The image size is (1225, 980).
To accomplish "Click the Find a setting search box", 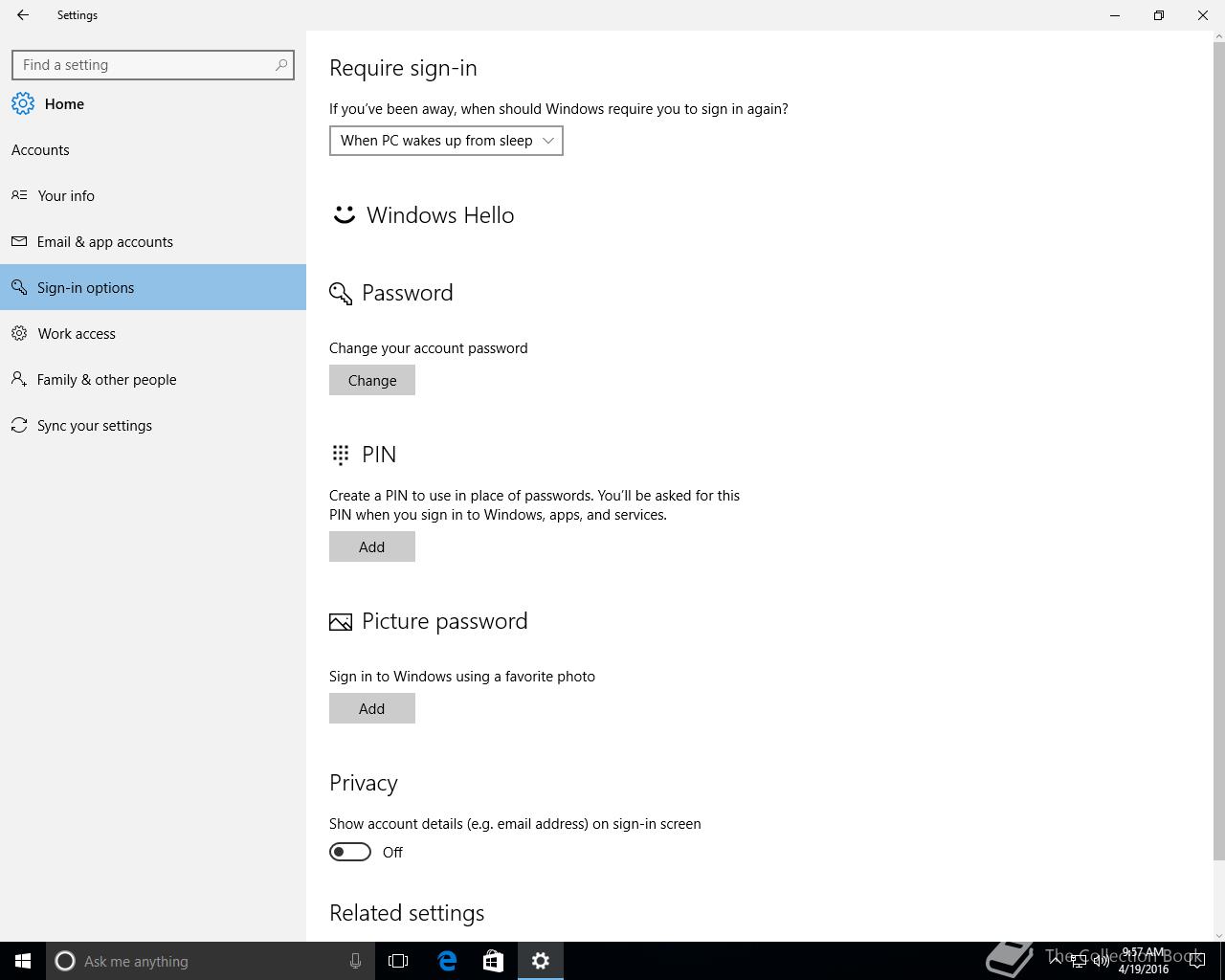I will coord(153,65).
